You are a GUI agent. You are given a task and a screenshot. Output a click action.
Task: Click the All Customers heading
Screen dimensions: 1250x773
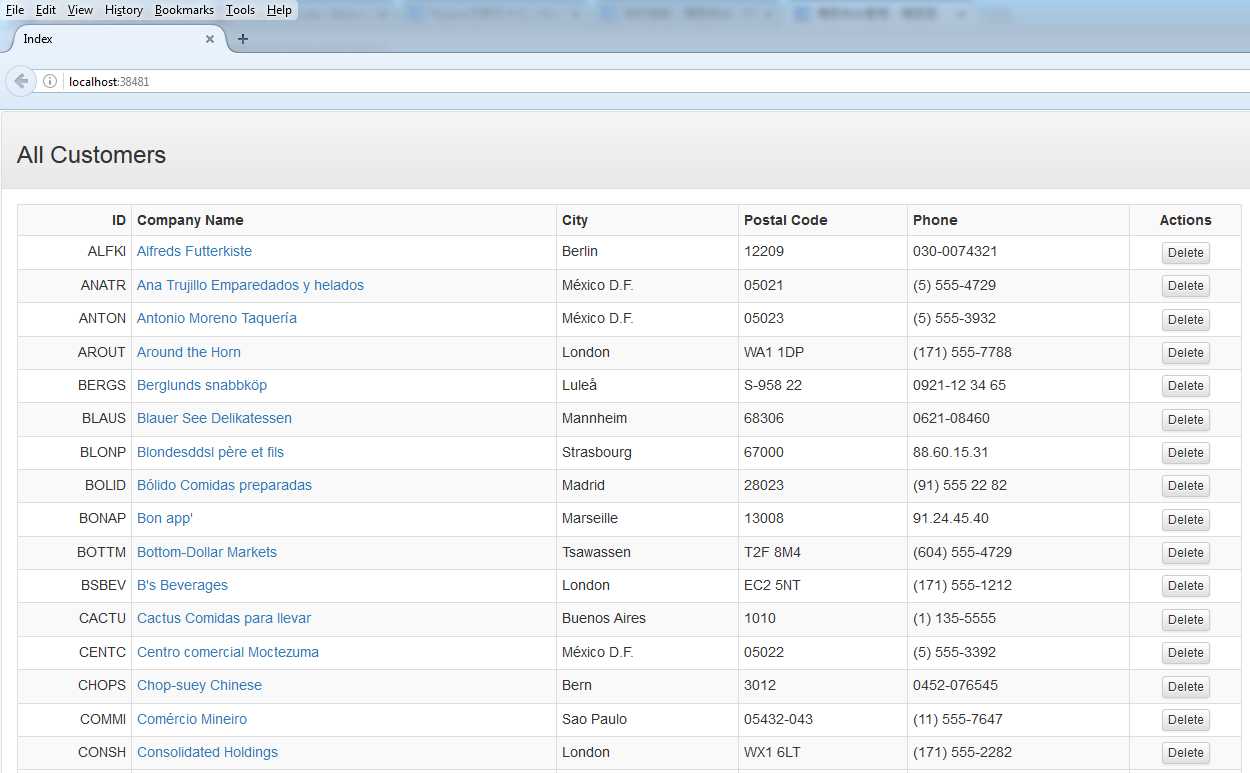click(x=91, y=155)
